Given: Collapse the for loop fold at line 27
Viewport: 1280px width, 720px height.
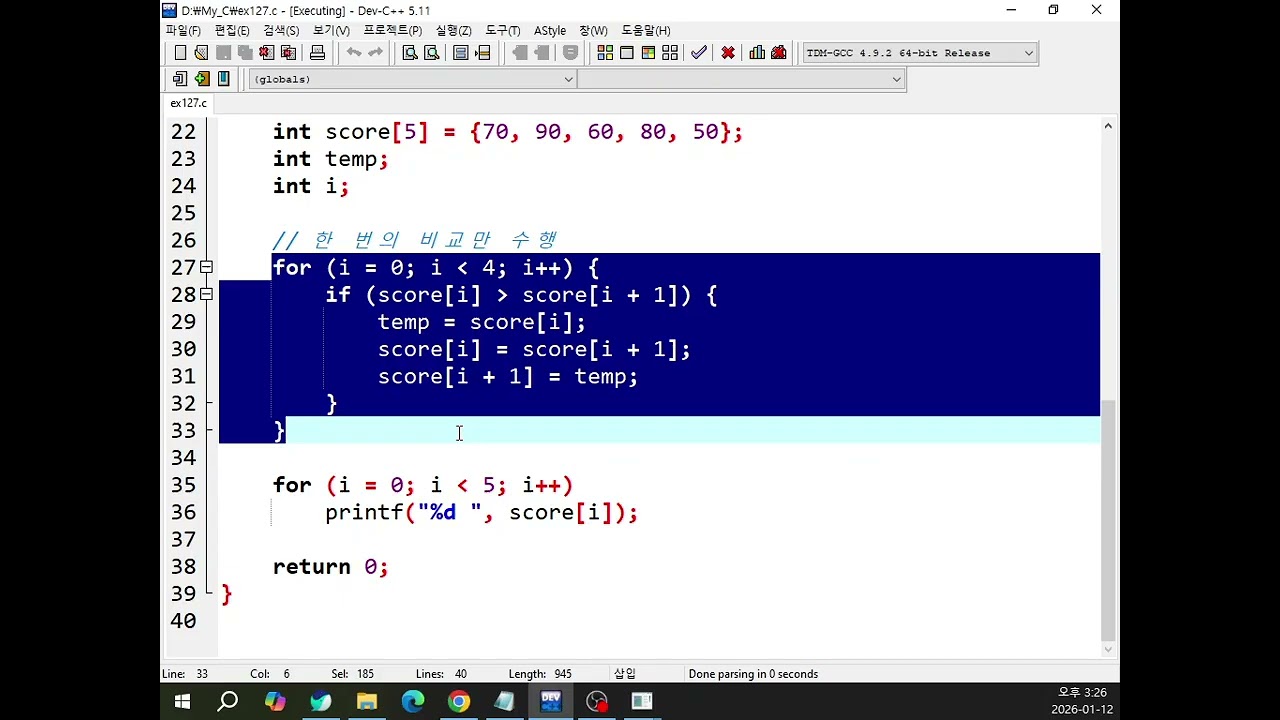Looking at the screenshot, I should pos(206,267).
